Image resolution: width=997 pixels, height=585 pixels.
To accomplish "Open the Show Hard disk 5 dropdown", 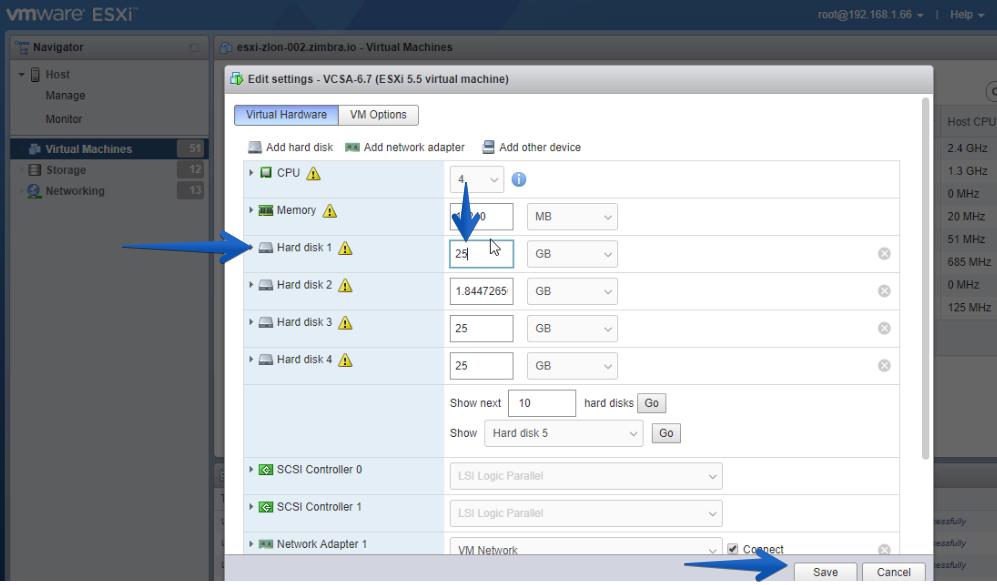I will pos(564,434).
